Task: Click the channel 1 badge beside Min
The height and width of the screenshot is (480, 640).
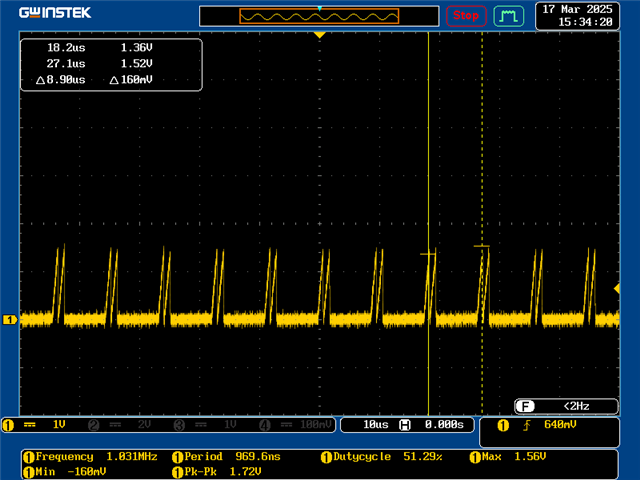Action: pyautogui.click(x=29, y=473)
